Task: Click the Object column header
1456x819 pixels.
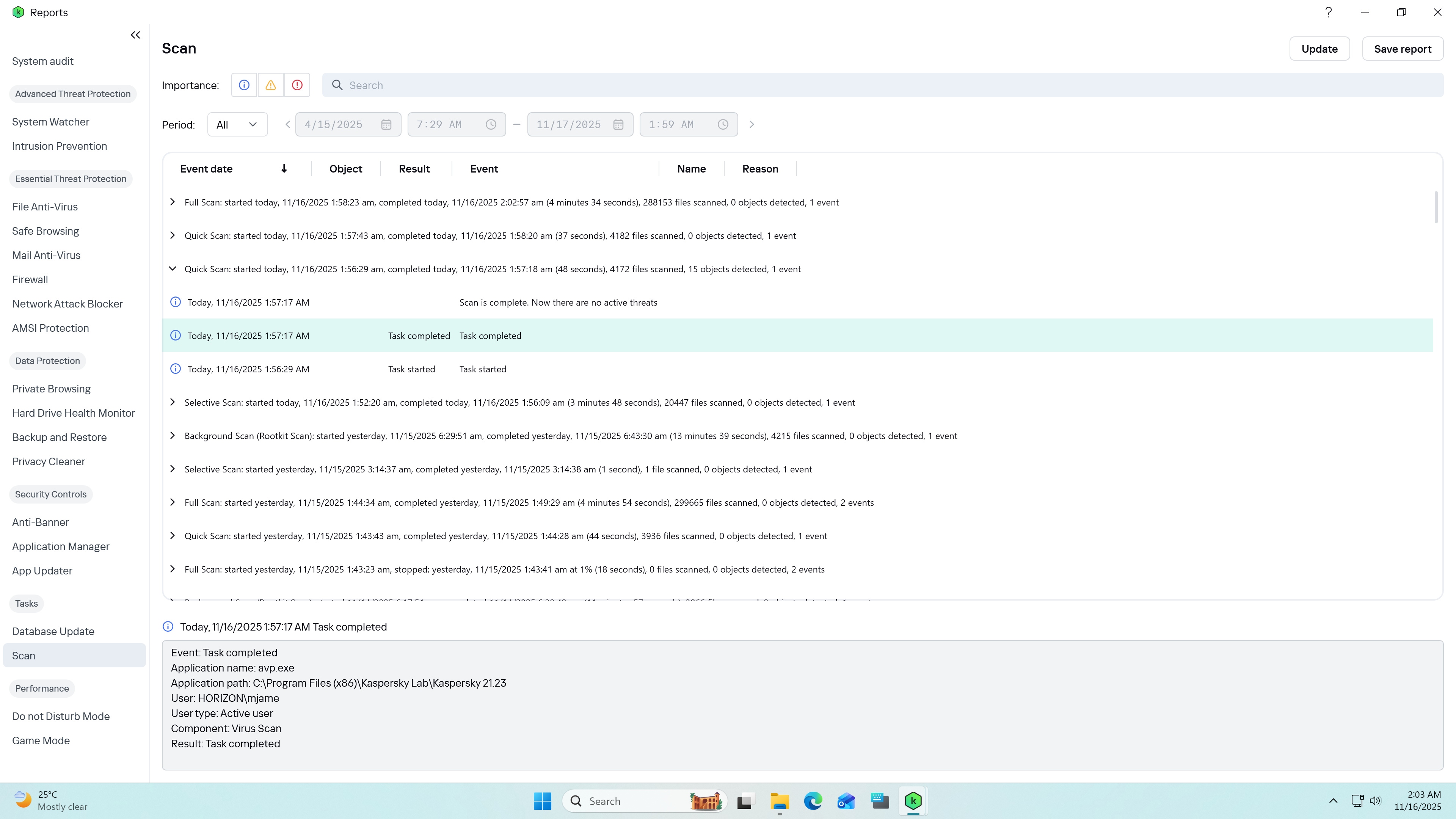Action: [346, 168]
